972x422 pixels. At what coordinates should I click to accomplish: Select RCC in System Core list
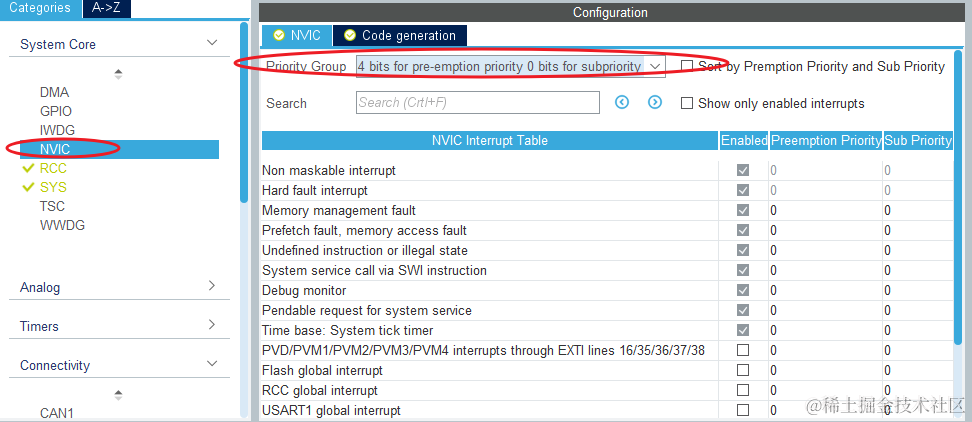pyautogui.click(x=53, y=169)
